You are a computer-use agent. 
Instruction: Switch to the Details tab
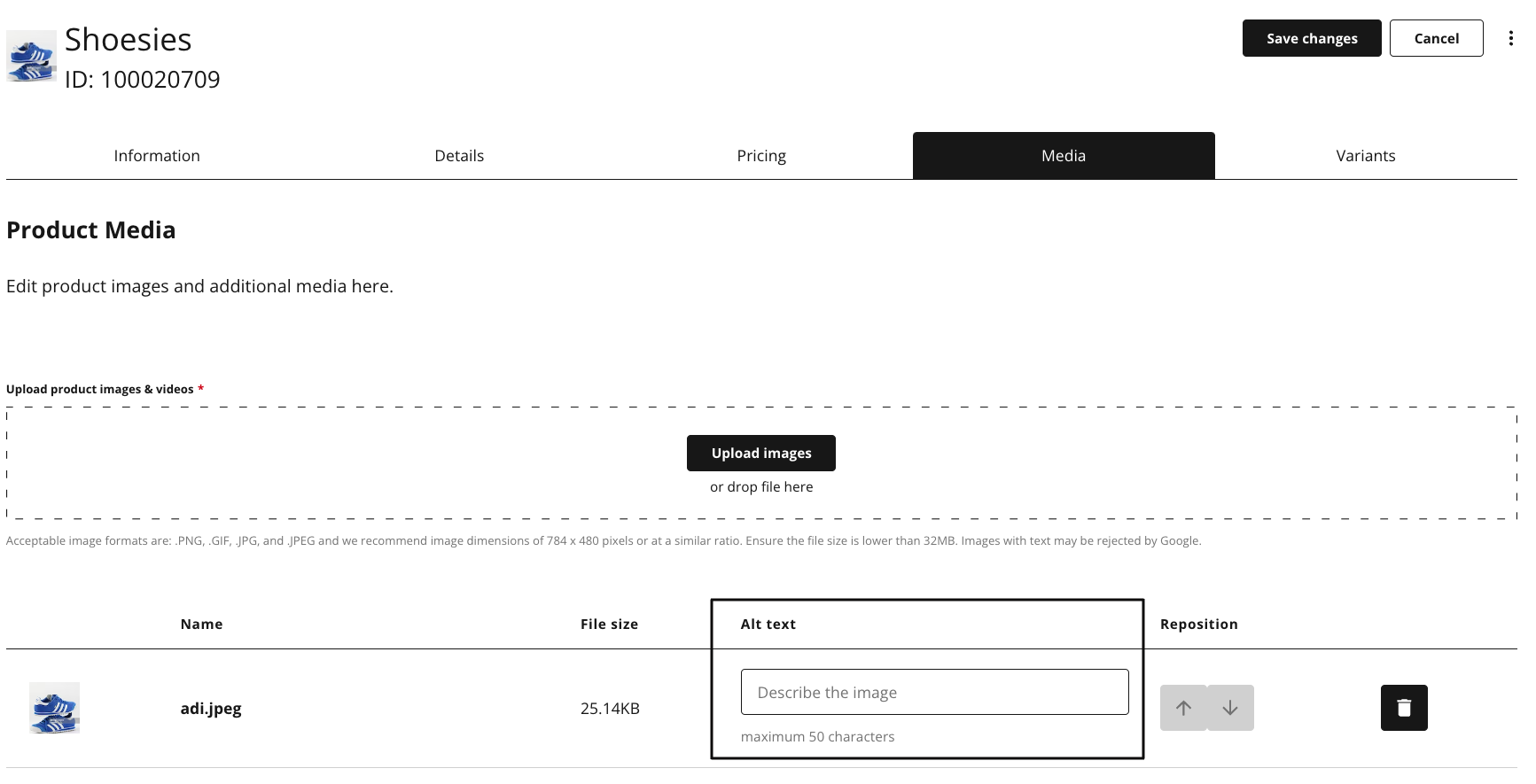click(459, 156)
